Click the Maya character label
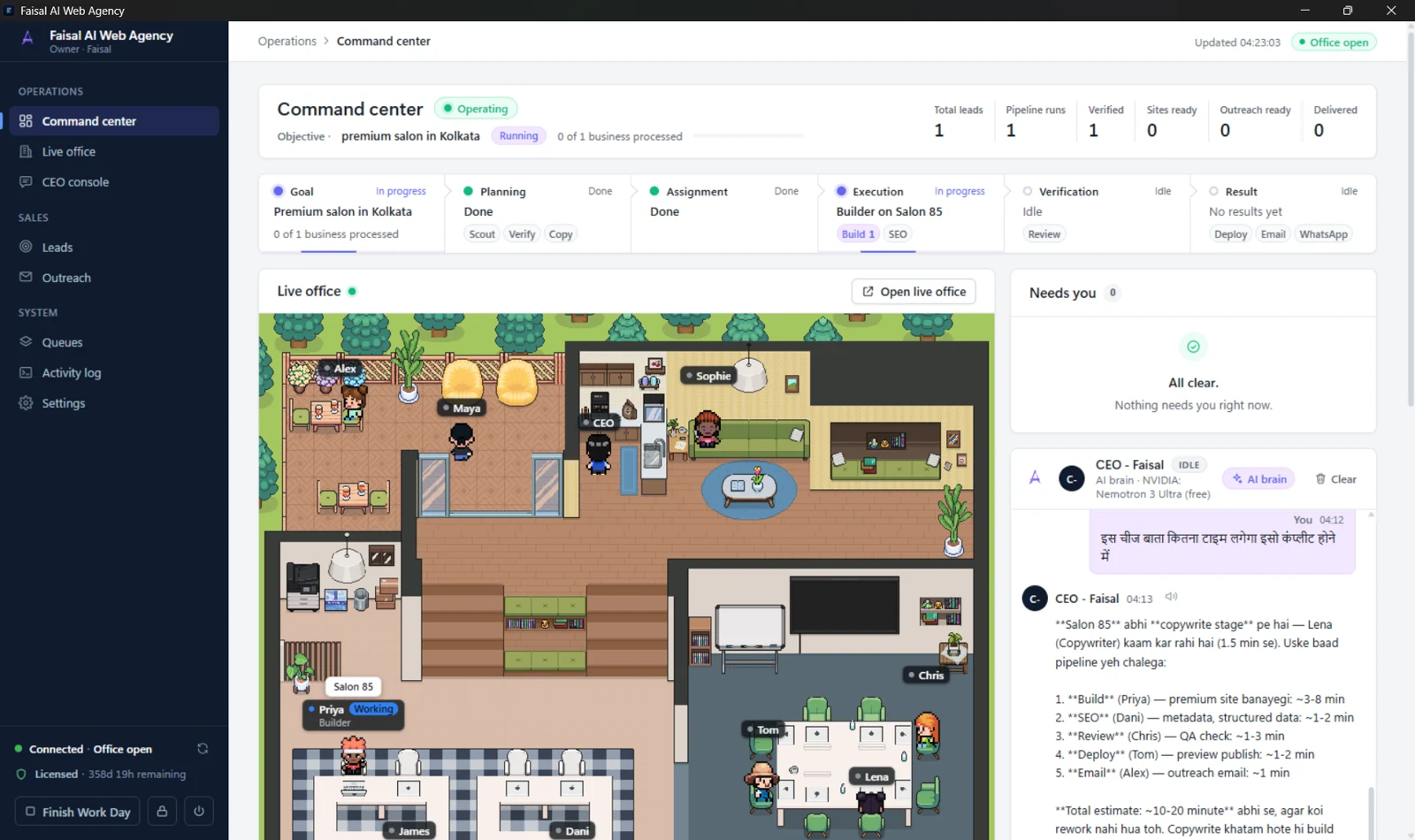Viewport: 1415px width, 840px height. 462,408
